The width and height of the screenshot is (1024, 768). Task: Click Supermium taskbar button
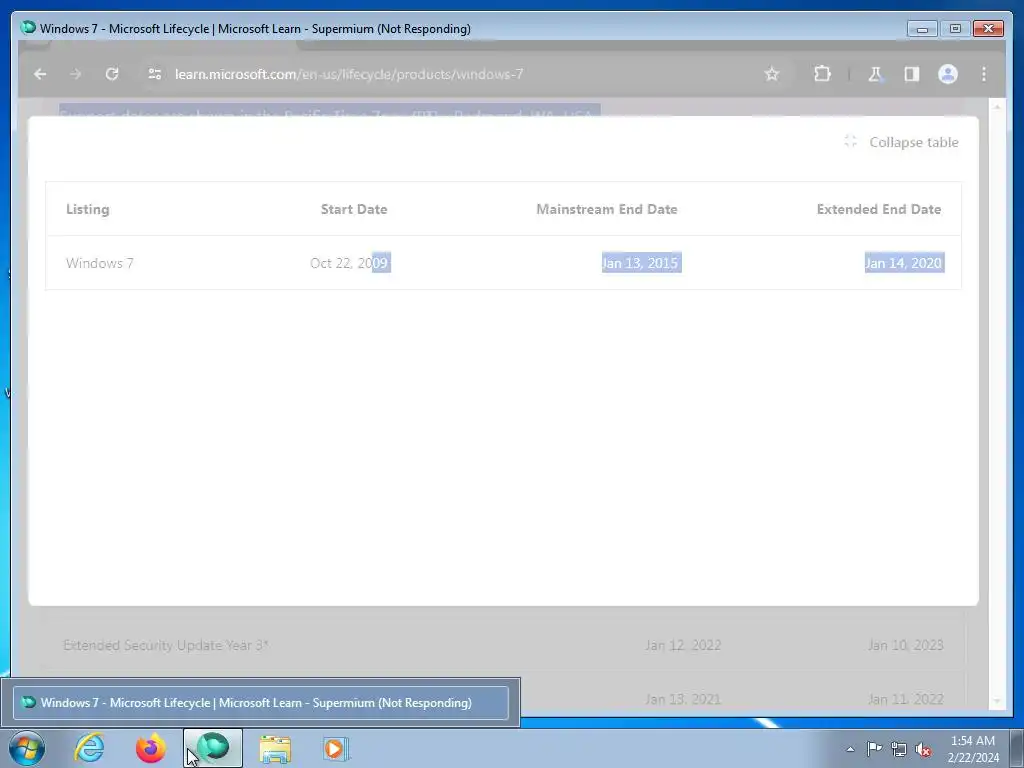pos(213,748)
